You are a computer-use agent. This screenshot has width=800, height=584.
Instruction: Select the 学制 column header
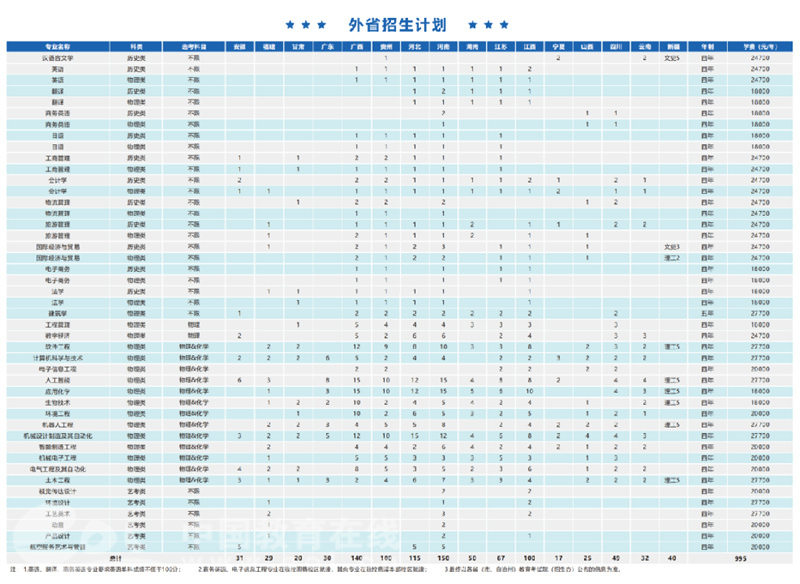point(707,47)
